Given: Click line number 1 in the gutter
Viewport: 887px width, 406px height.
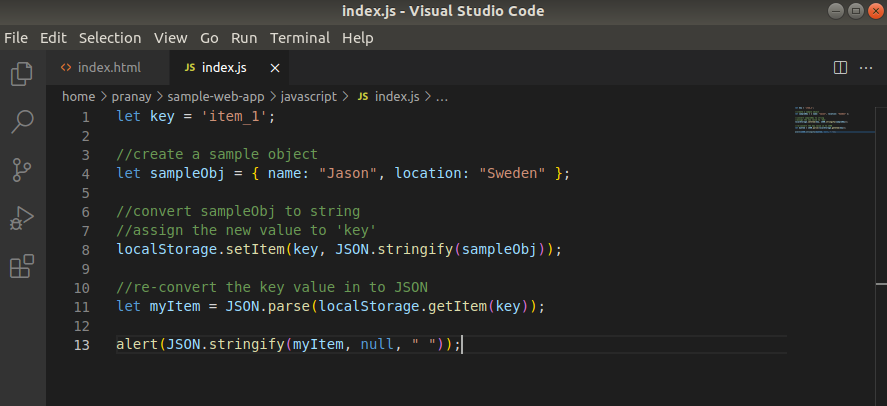Looking at the screenshot, I should [85, 117].
